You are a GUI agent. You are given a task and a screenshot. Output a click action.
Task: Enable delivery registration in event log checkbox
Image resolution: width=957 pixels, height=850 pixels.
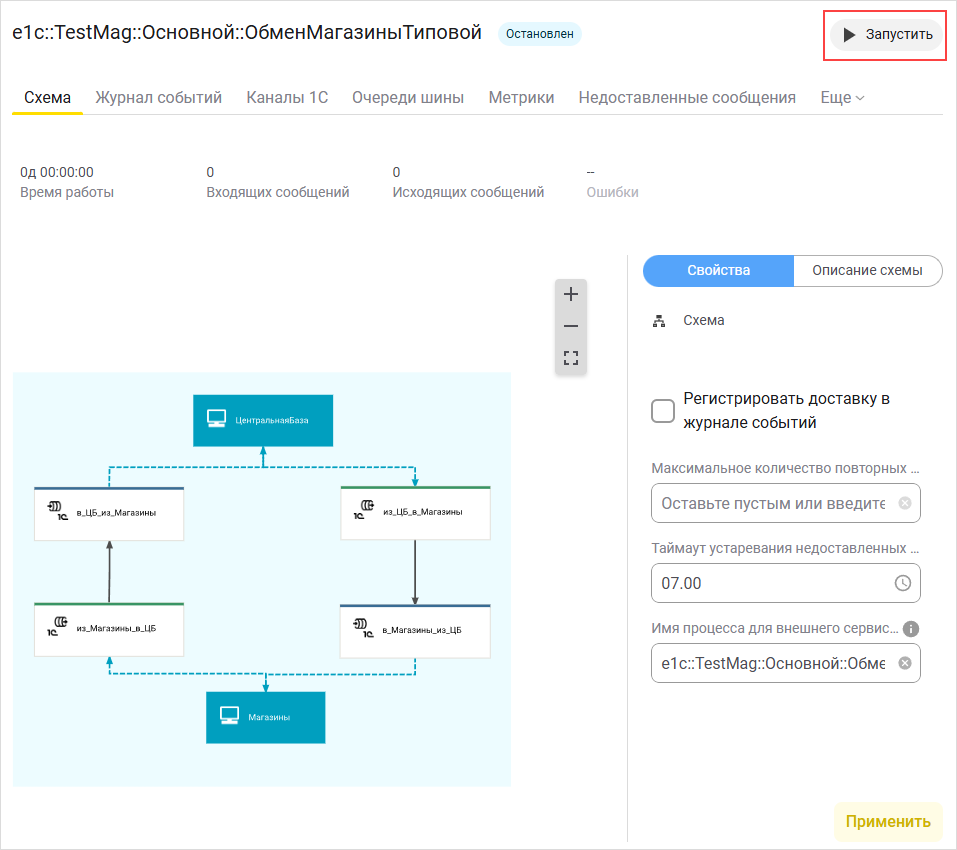point(663,411)
